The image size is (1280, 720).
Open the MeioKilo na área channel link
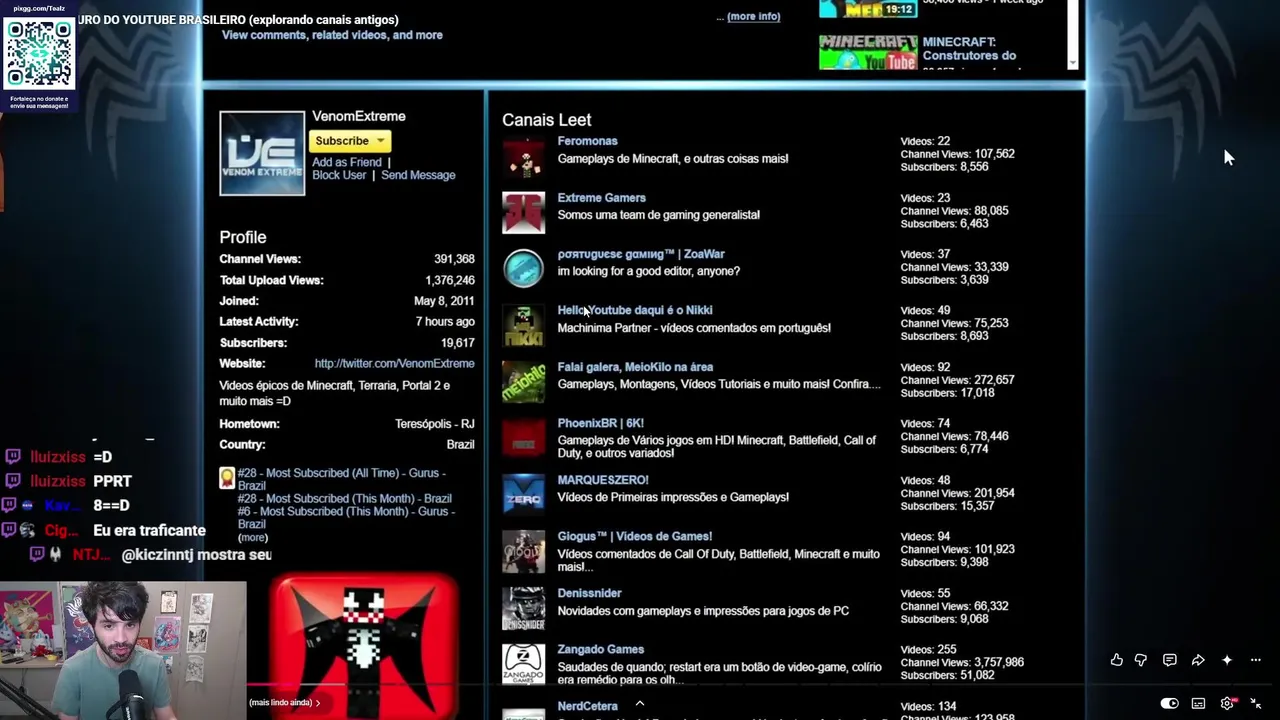coord(635,367)
